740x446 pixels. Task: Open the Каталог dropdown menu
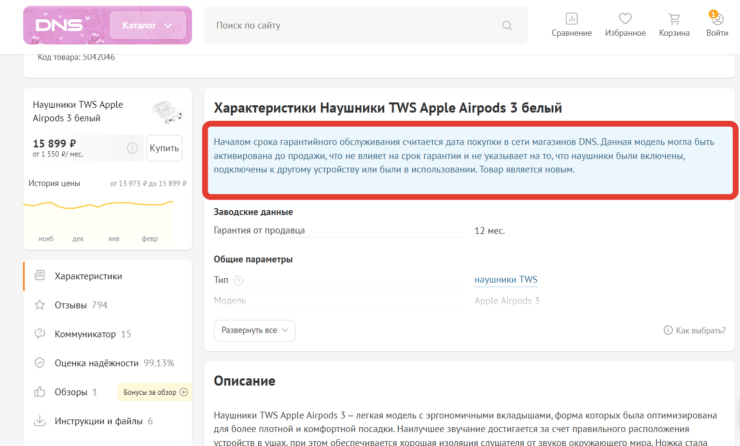pyautogui.click(x=148, y=25)
